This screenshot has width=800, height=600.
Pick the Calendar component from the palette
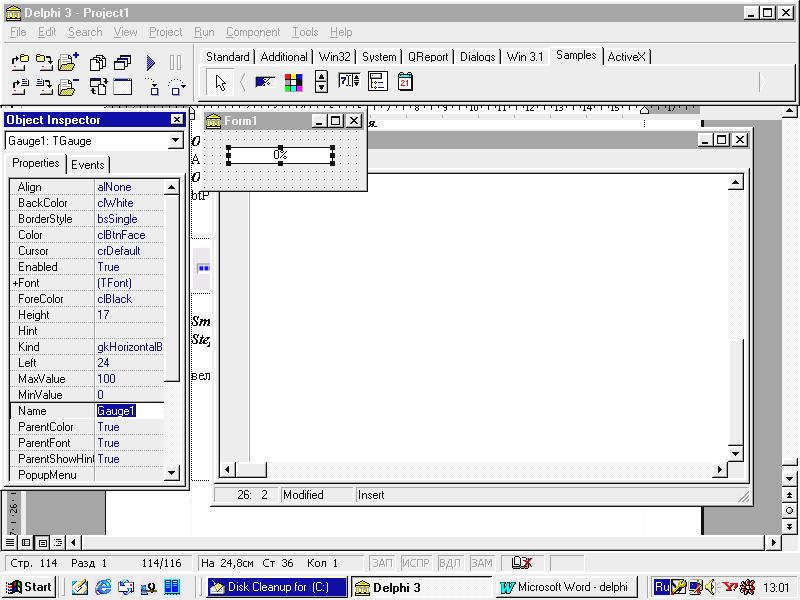pos(405,82)
